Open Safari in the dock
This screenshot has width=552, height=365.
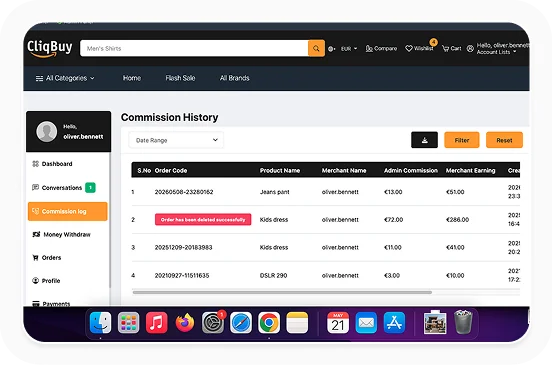241,322
